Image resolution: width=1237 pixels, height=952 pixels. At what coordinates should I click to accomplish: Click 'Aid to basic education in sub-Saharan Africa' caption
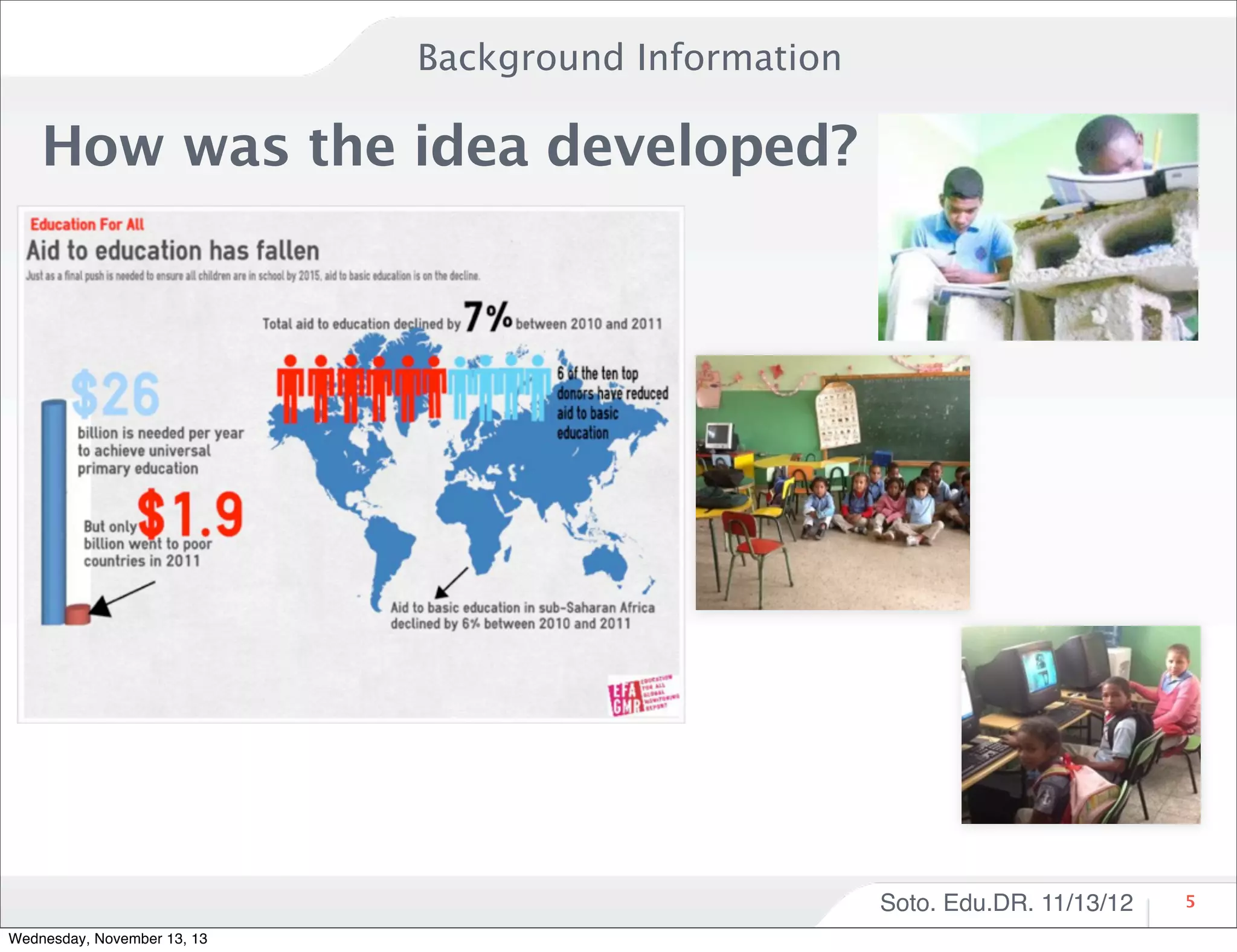(522, 616)
